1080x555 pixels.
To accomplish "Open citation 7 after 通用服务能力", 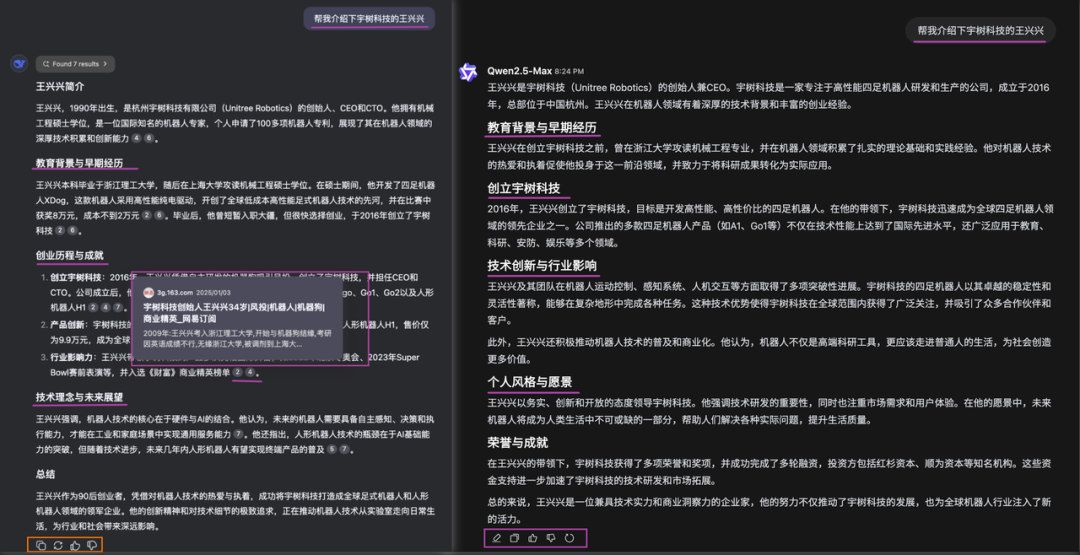I will 238,434.
